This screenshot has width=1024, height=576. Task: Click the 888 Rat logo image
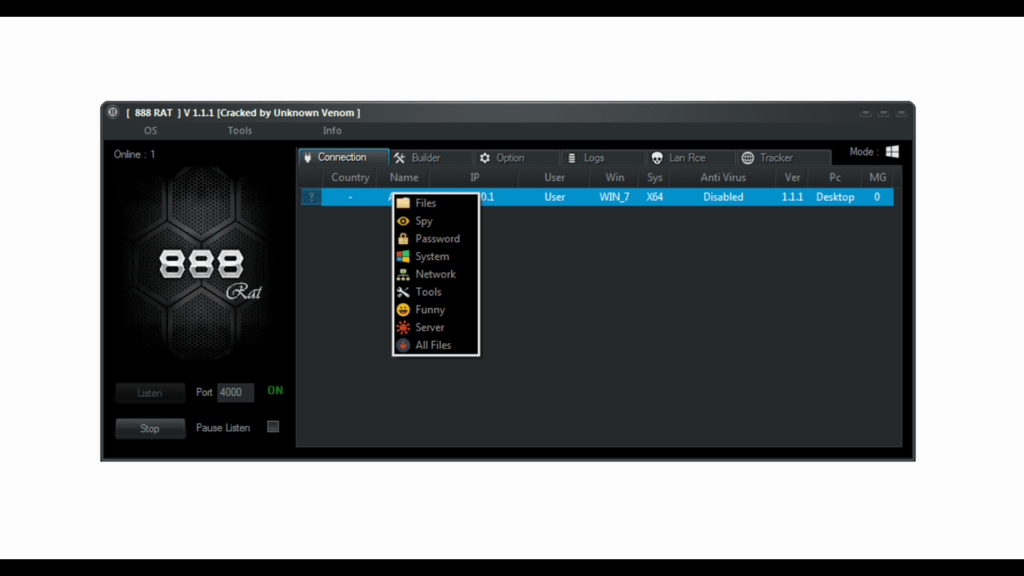(201, 264)
